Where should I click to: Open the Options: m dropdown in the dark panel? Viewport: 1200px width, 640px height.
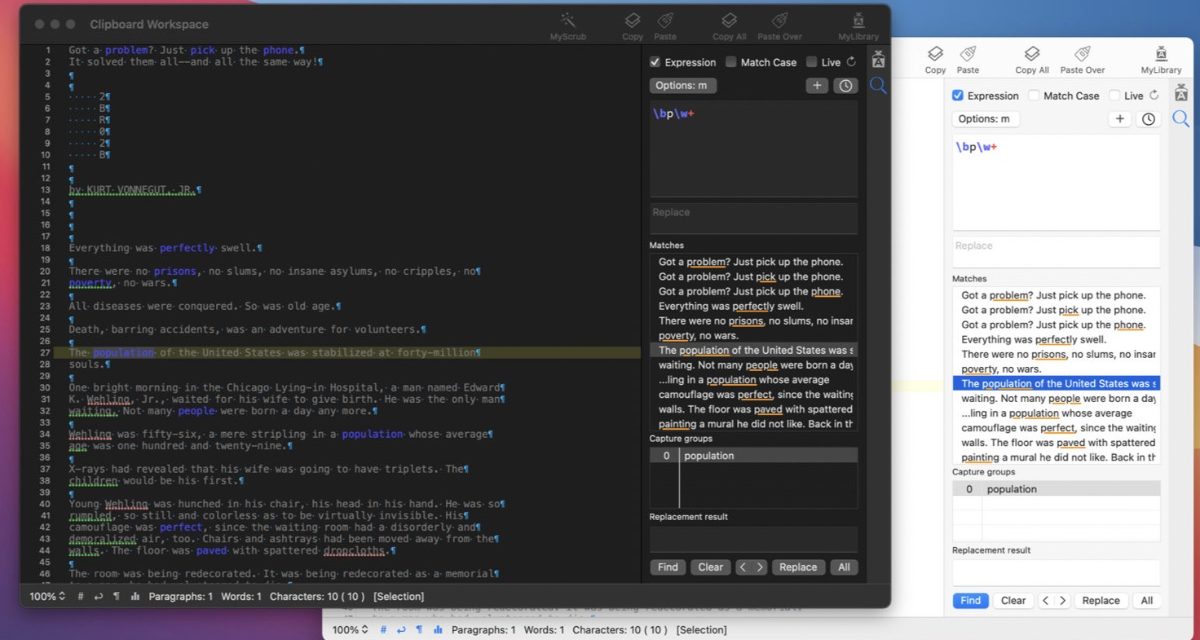(683, 86)
